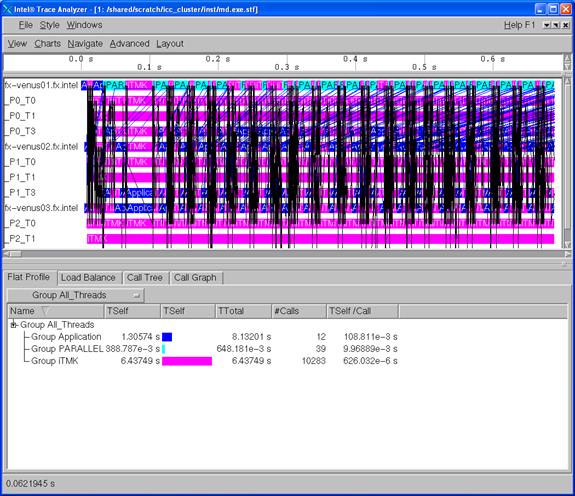Click timeline horizontal scrollbar thumb
This screenshot has width=575, height=496.
(15, 254)
